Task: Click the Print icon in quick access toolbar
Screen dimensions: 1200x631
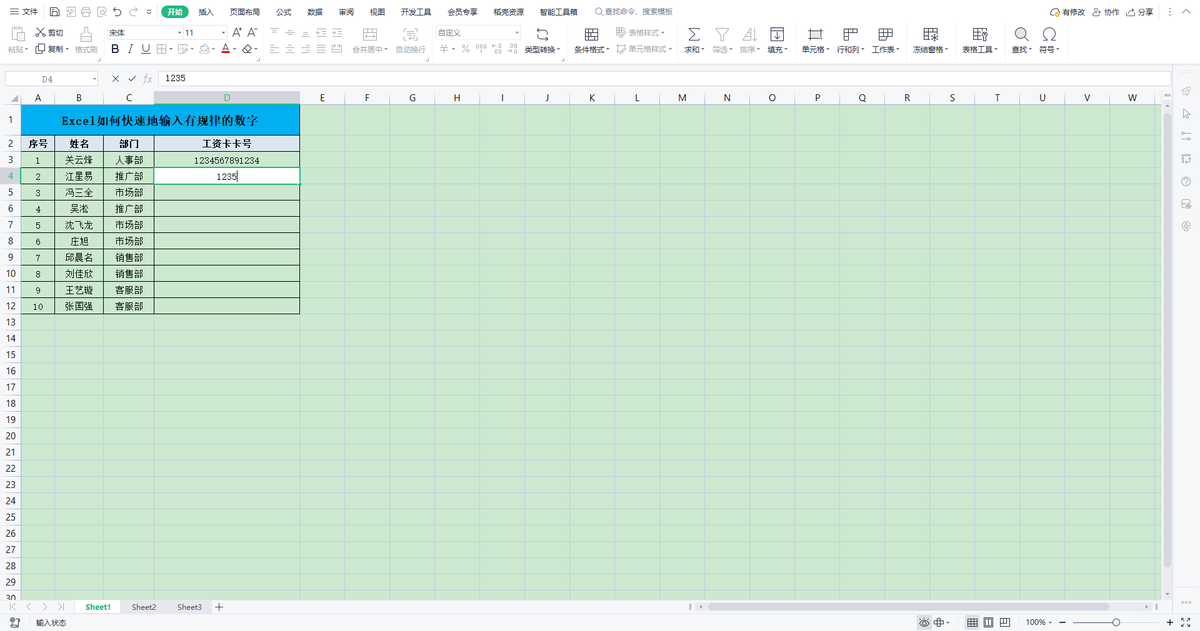Action: coord(85,12)
